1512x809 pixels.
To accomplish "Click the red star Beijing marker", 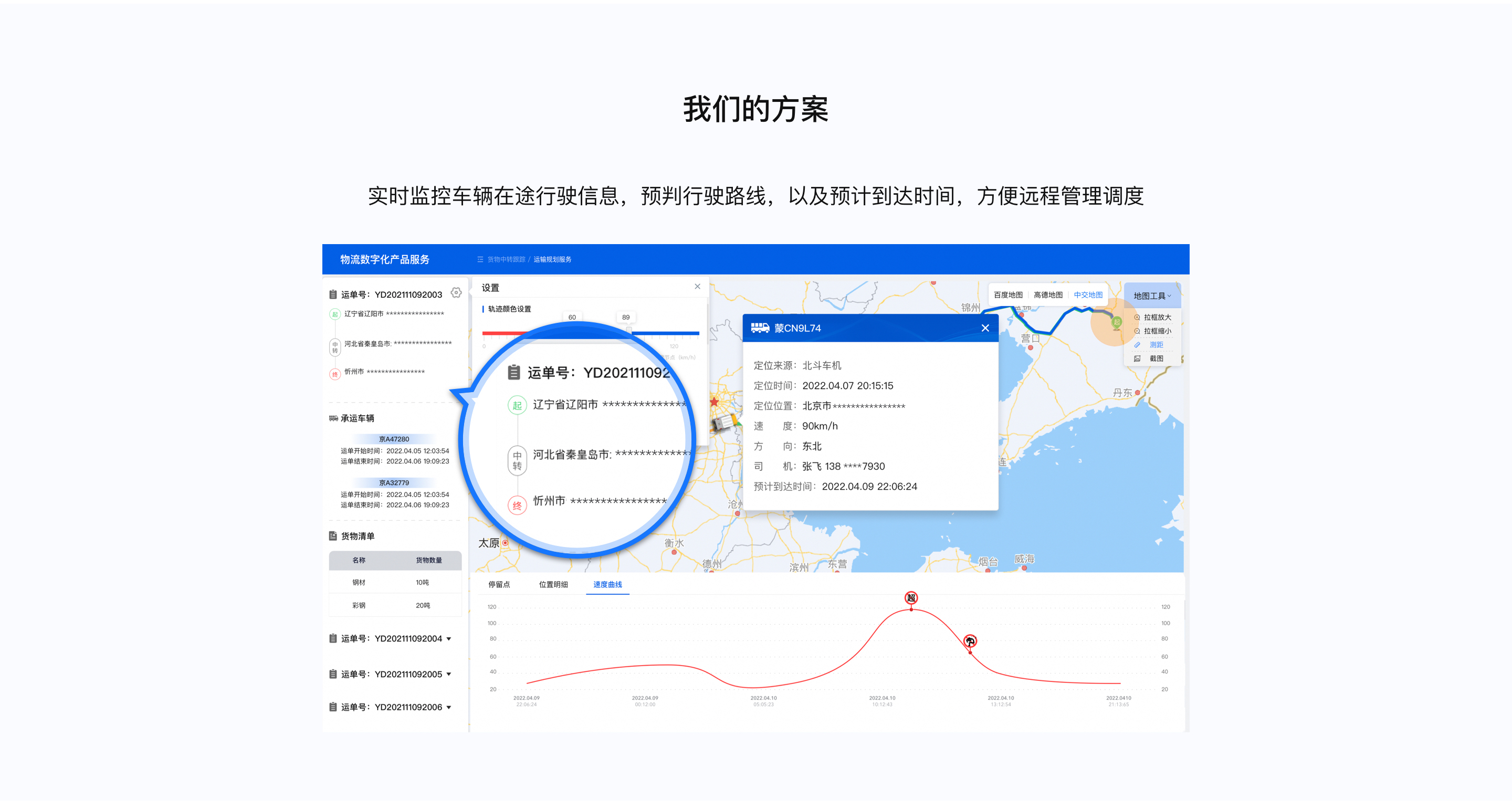I will [714, 402].
